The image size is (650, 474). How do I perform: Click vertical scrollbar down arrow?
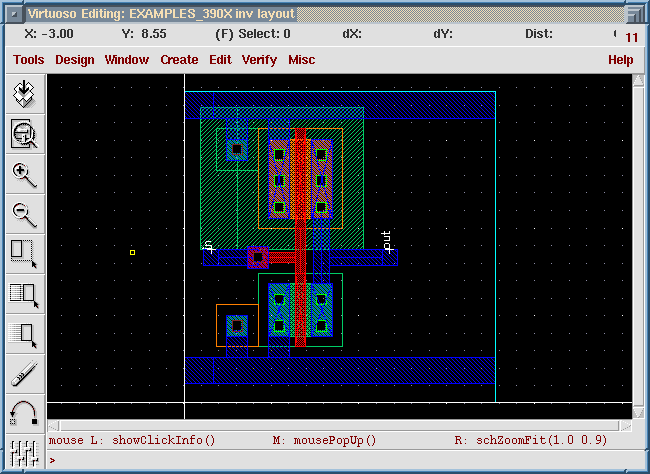click(x=638, y=412)
